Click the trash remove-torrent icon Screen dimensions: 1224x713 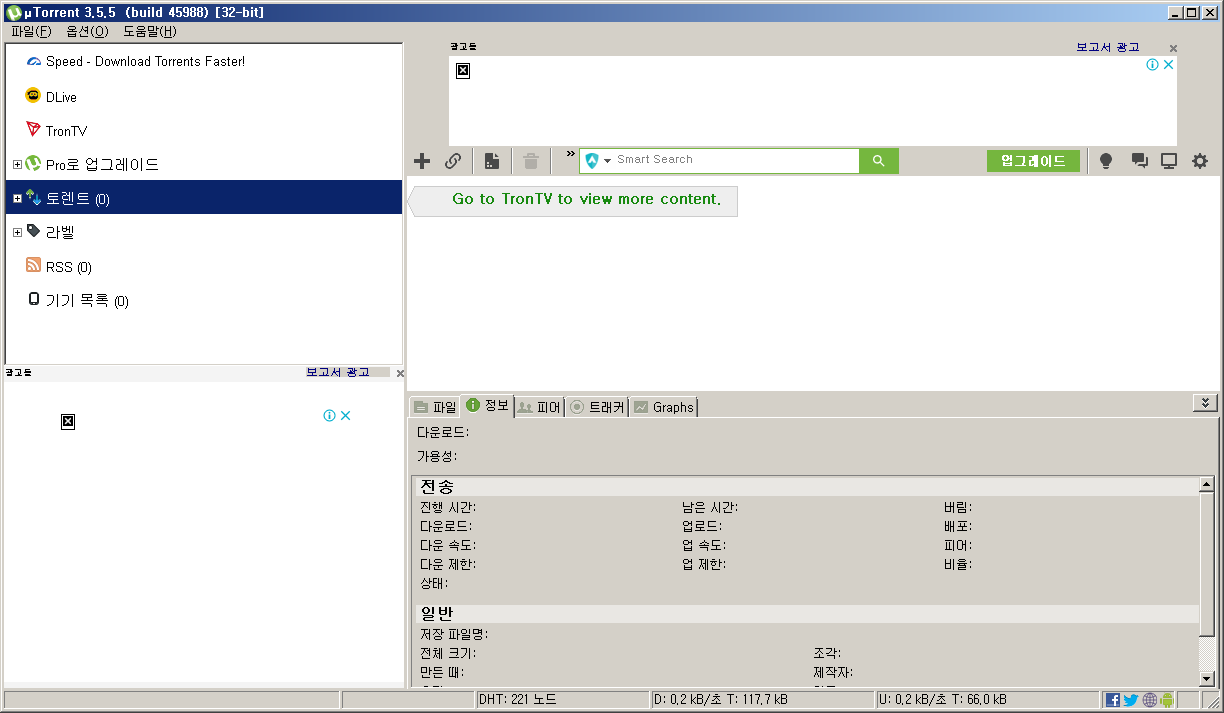tap(531, 161)
